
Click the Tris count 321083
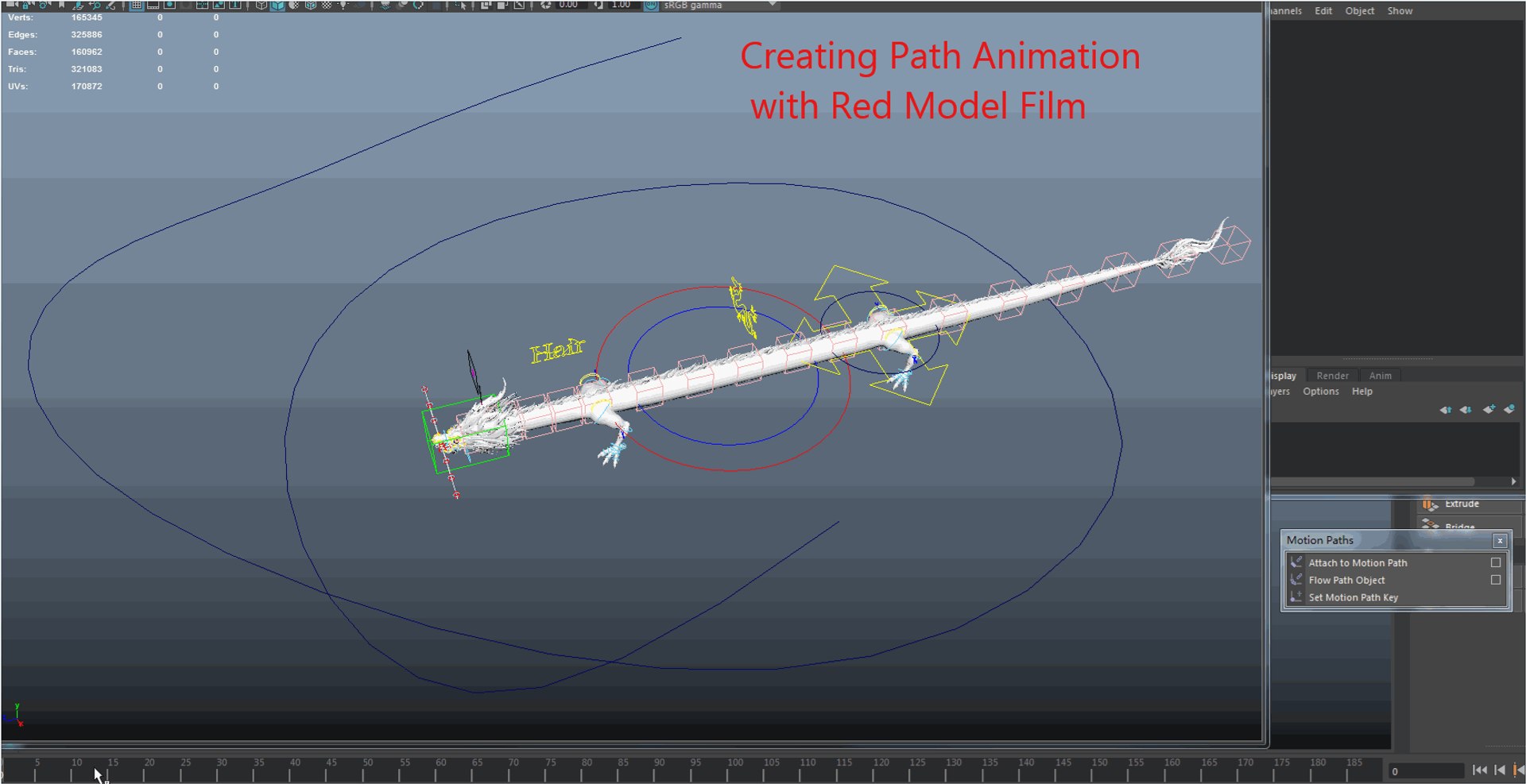click(x=87, y=69)
